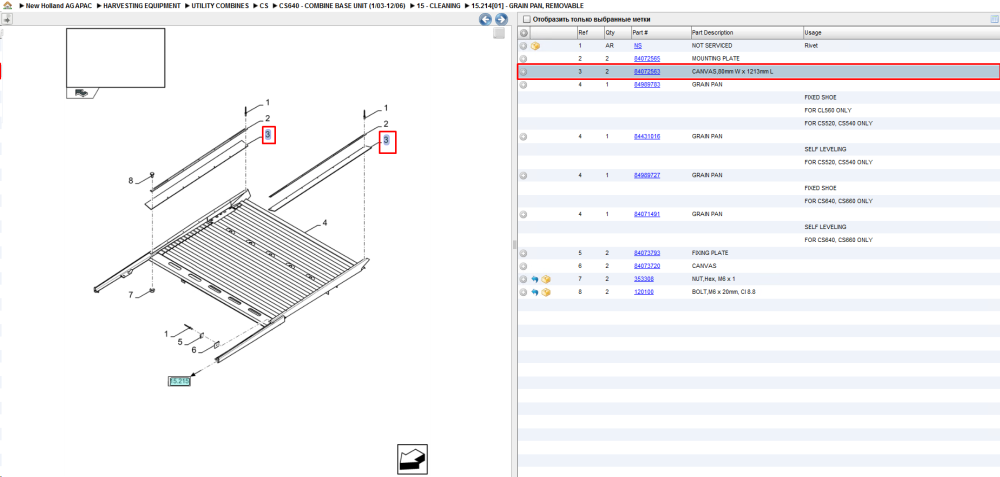Screen dimensions: 1000x477
Task: Open part number link 84072565
Action: point(647,59)
